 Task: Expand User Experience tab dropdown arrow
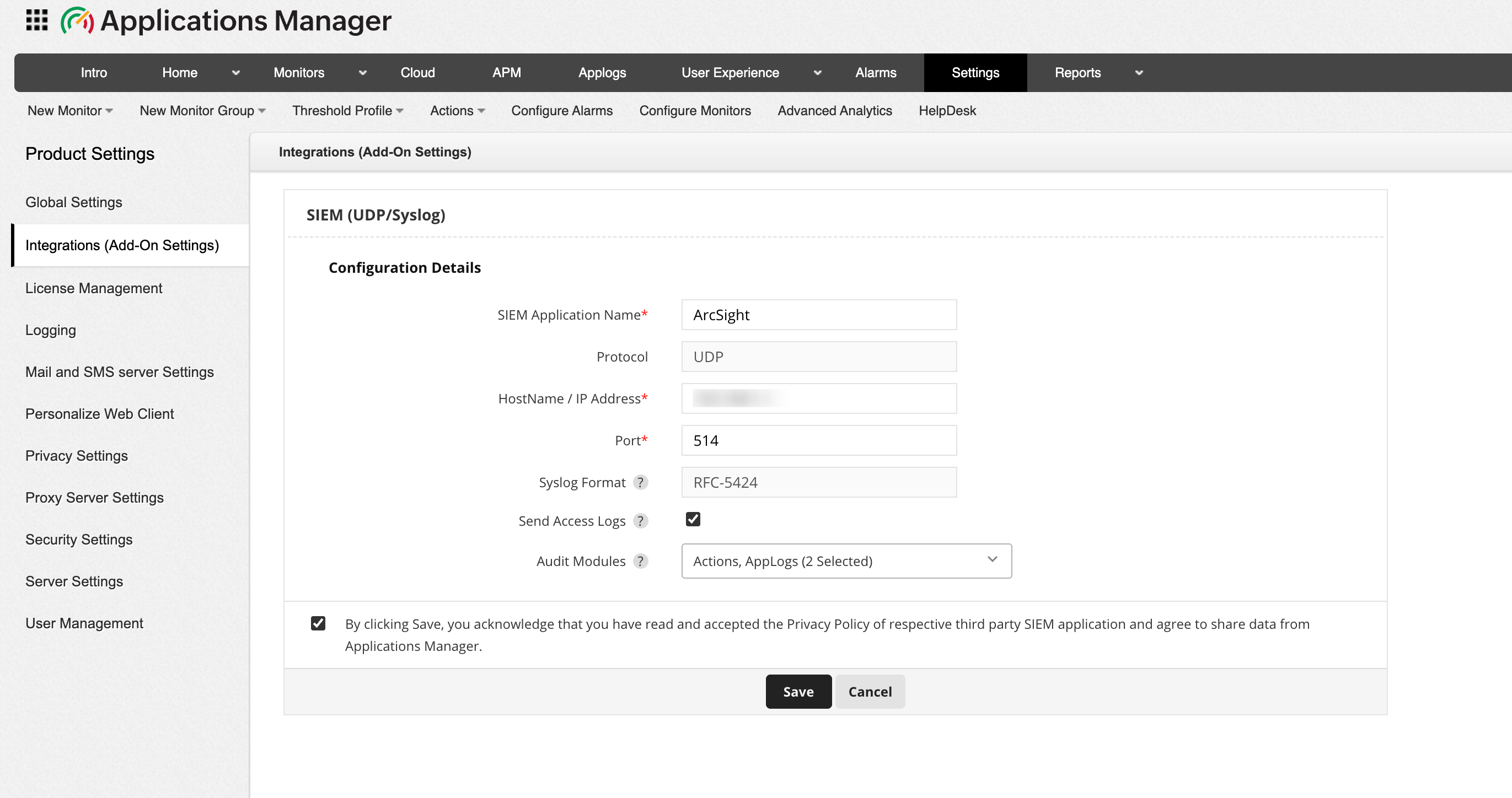tap(817, 73)
